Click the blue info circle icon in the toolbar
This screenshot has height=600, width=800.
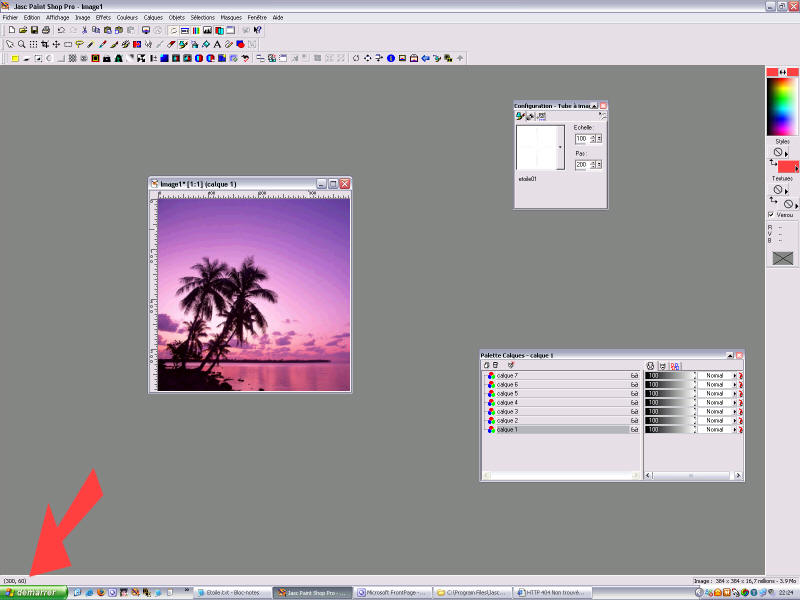(391, 58)
